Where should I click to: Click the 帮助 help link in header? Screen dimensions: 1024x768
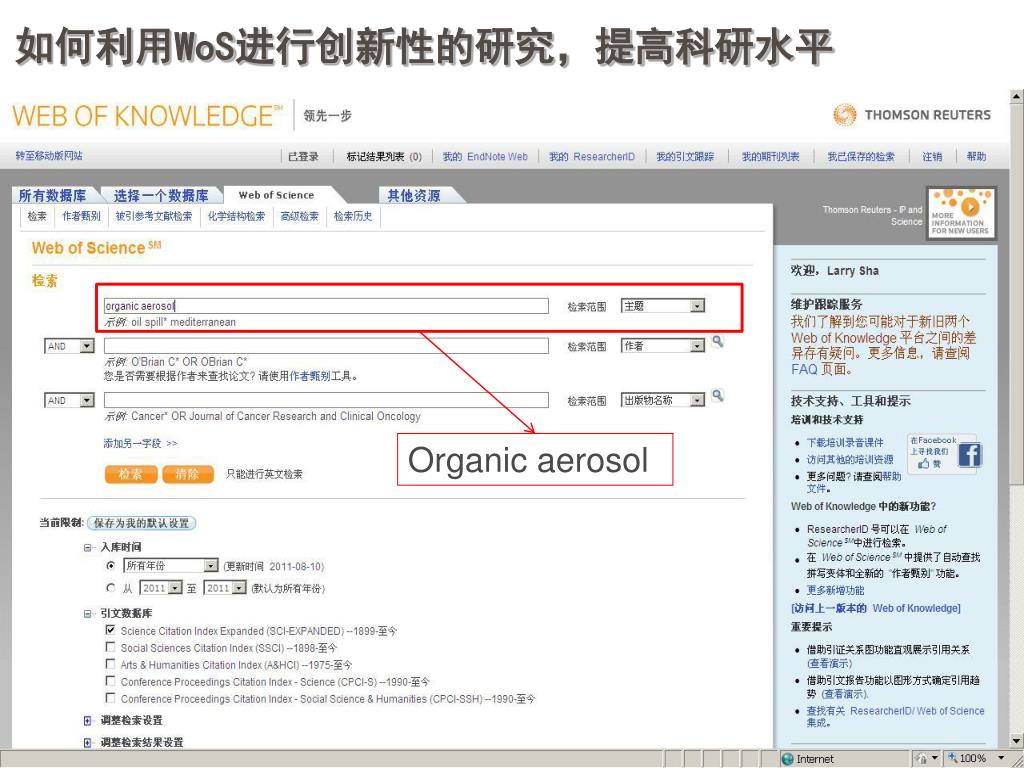[x=976, y=157]
